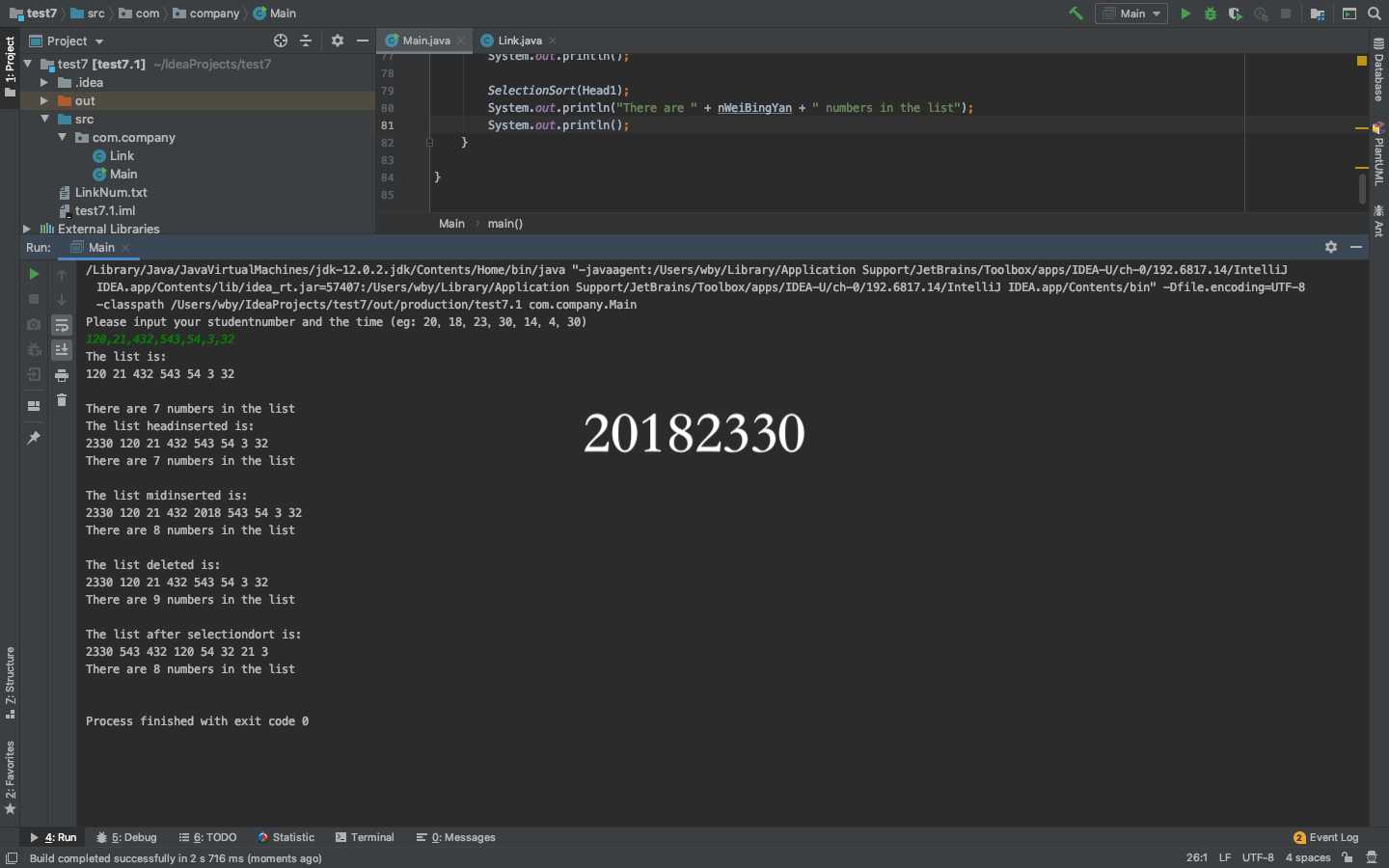Open the Run Anything icon in top toolbar

point(1349,14)
